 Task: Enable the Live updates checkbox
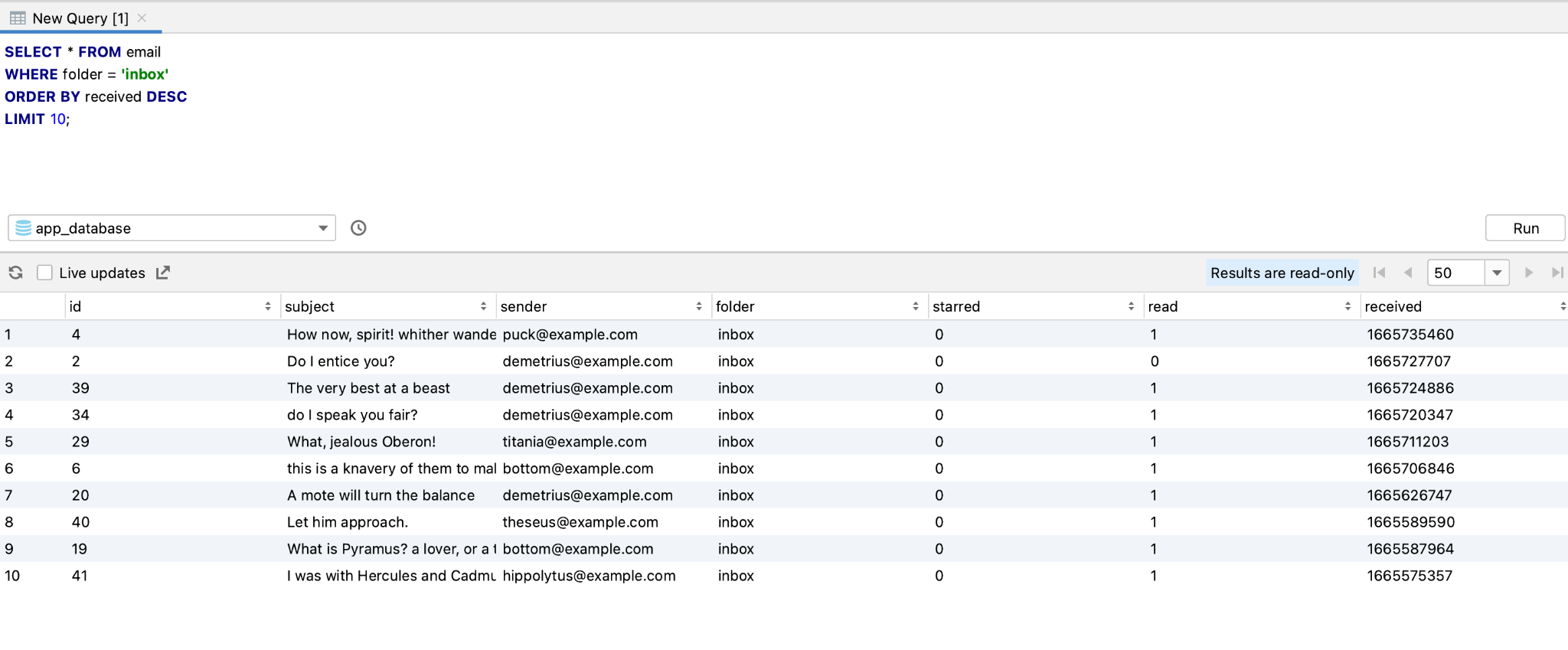pyautogui.click(x=45, y=273)
